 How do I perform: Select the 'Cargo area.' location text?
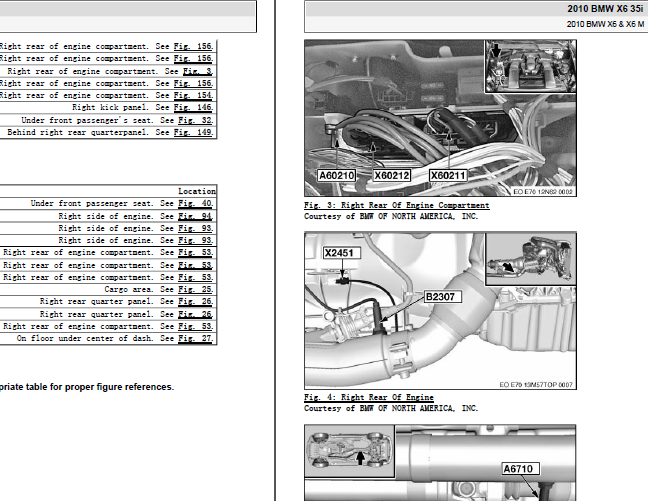pyautogui.click(x=129, y=289)
